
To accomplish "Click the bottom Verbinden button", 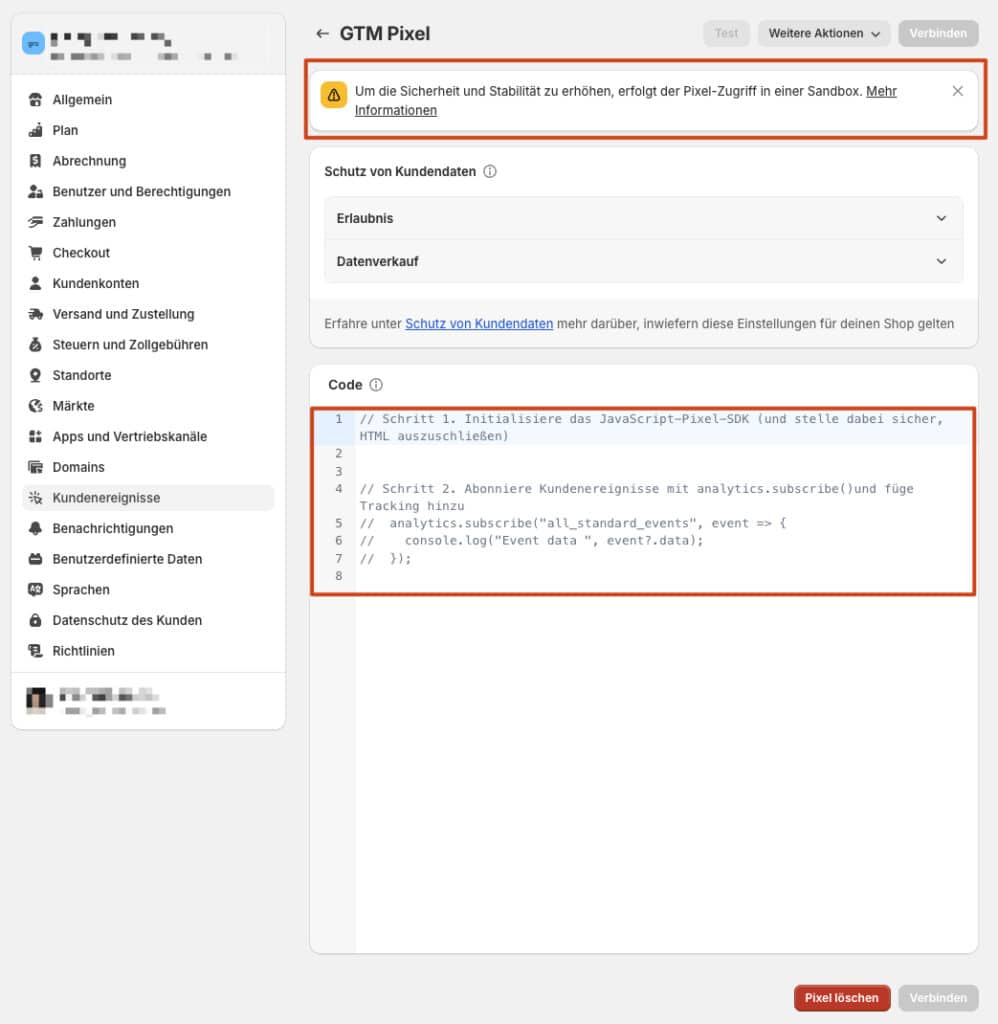I will 938,998.
